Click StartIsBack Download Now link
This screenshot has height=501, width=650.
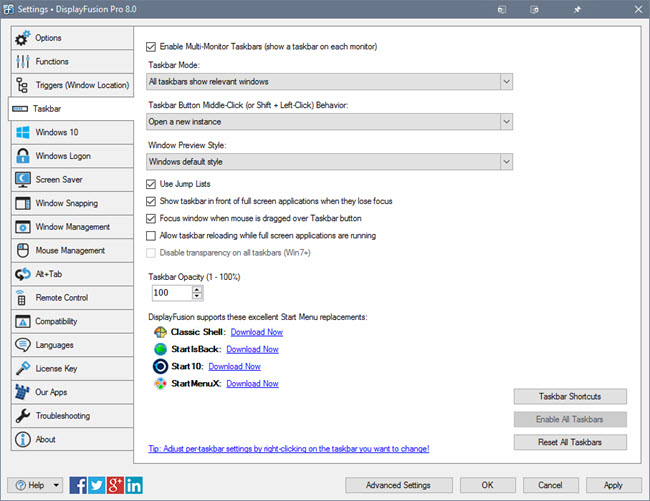(252, 349)
